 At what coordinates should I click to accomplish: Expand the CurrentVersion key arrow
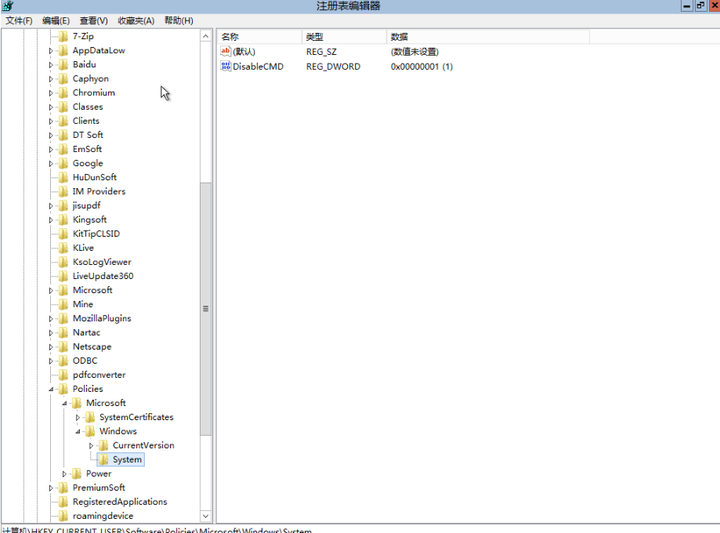(91, 446)
